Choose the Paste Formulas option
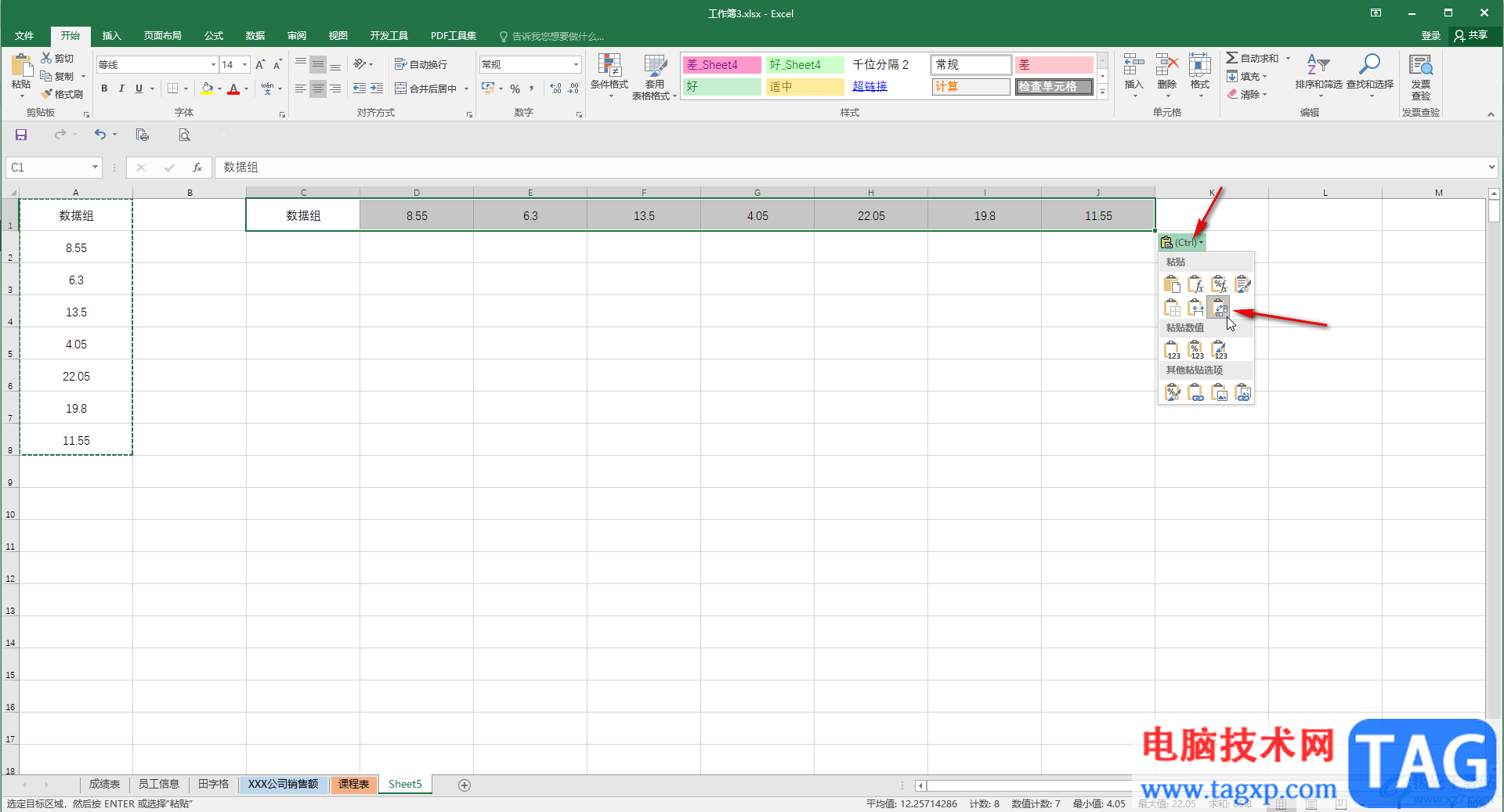This screenshot has height=812, width=1504. pos(1195,283)
